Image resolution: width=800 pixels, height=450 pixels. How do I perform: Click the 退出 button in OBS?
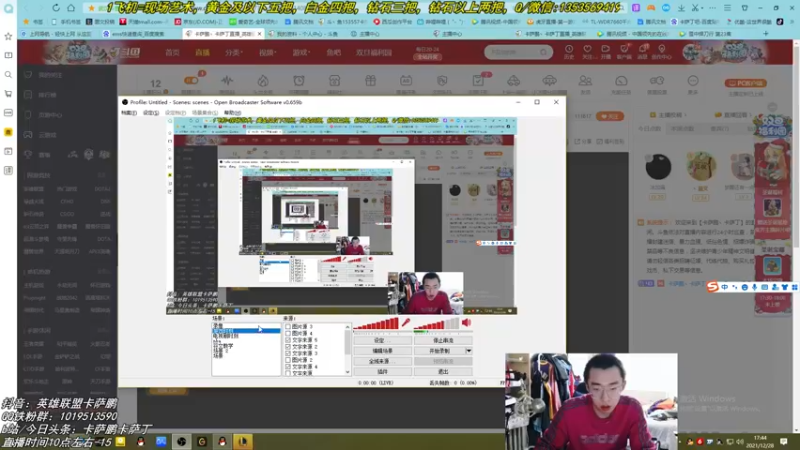[x=443, y=371]
